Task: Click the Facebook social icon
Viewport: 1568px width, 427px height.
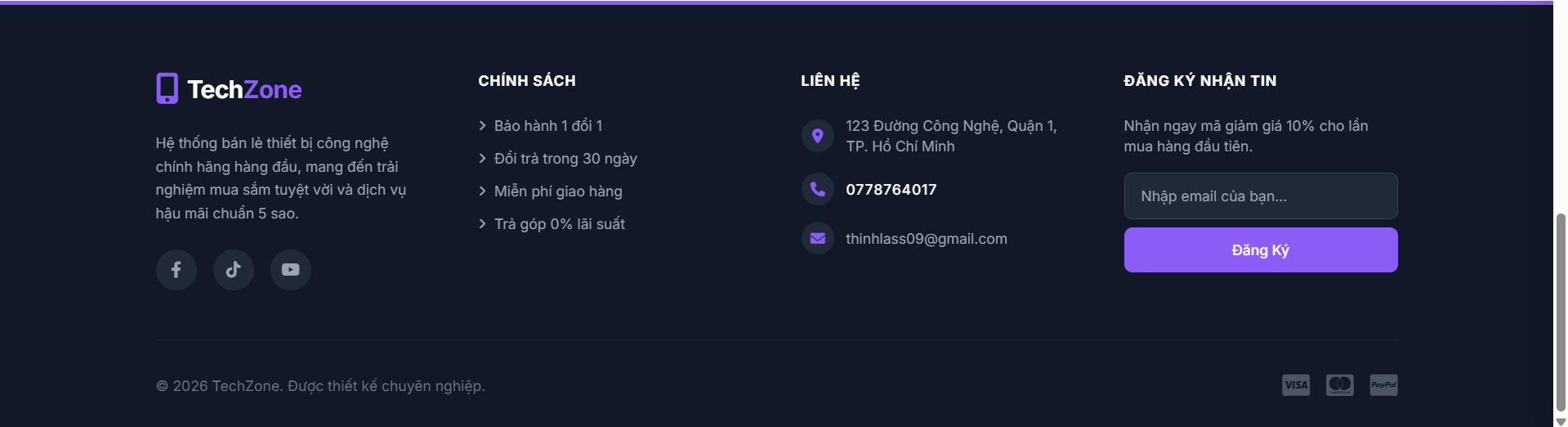Action: 176,270
